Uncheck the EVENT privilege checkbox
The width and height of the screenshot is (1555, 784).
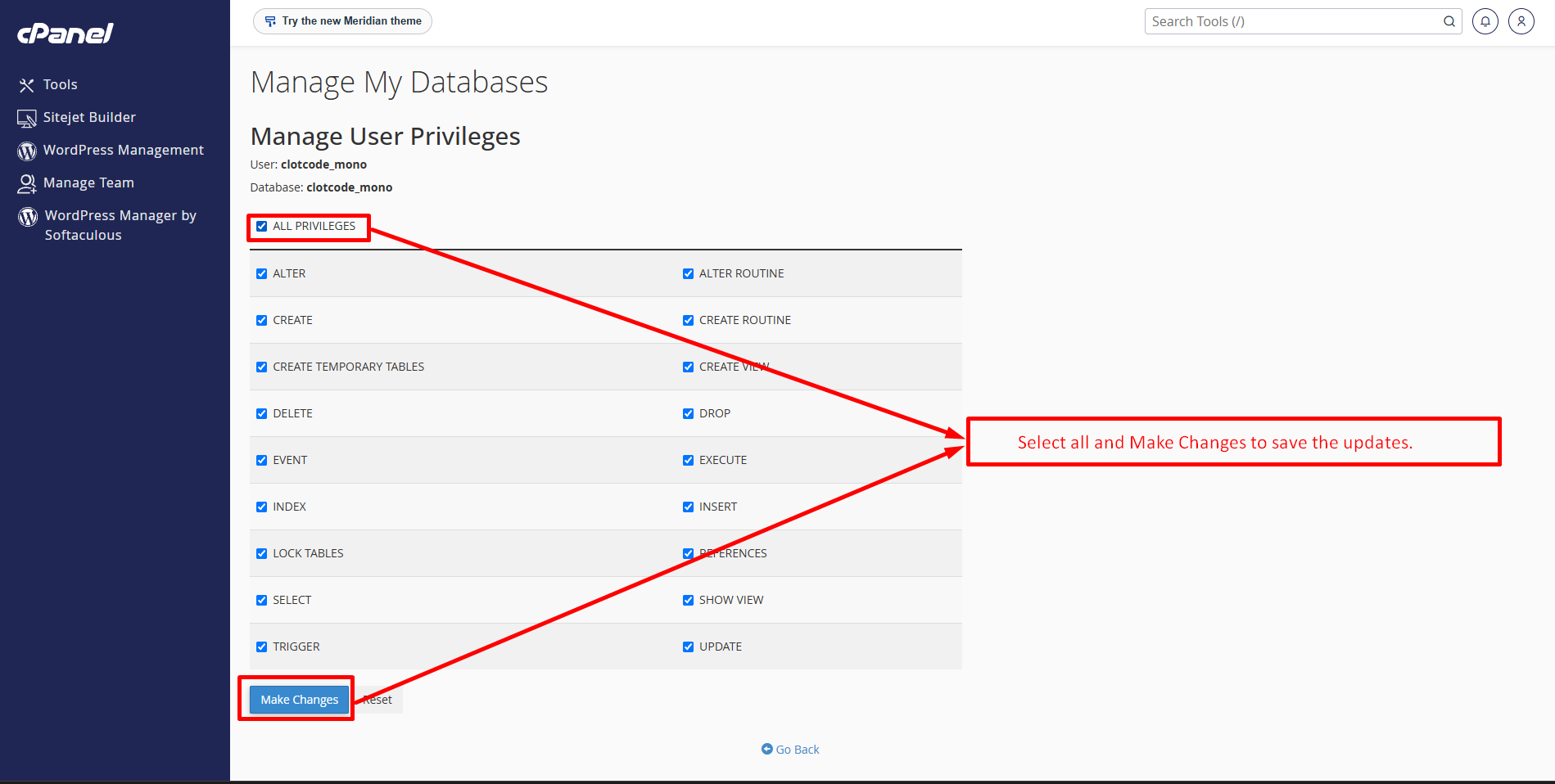(262, 461)
